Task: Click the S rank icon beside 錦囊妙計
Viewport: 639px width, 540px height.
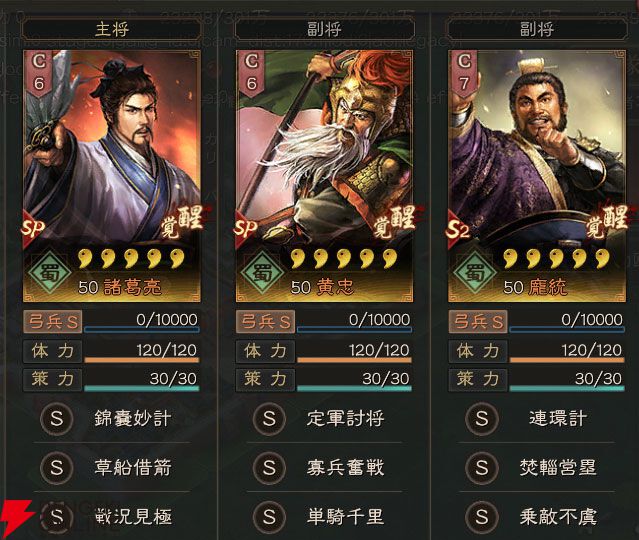Action: [x=57, y=419]
